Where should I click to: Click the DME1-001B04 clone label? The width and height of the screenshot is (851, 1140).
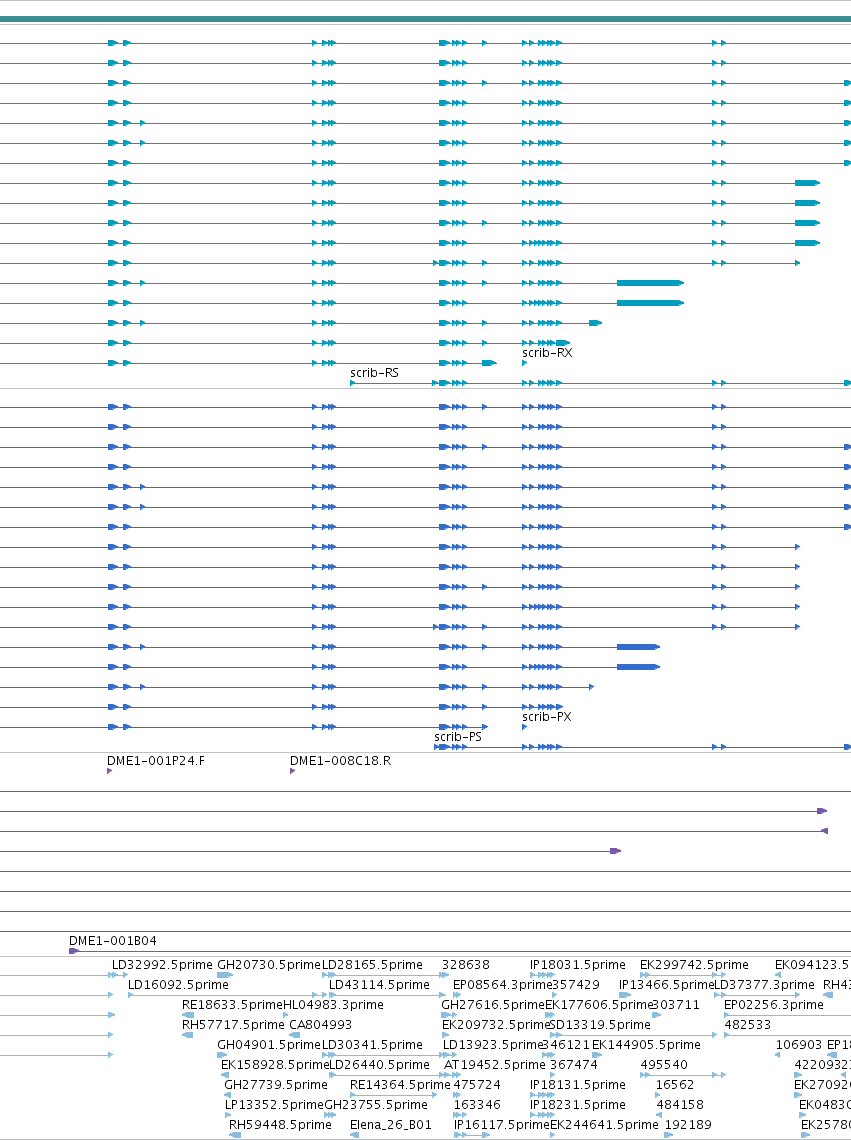(x=113, y=941)
